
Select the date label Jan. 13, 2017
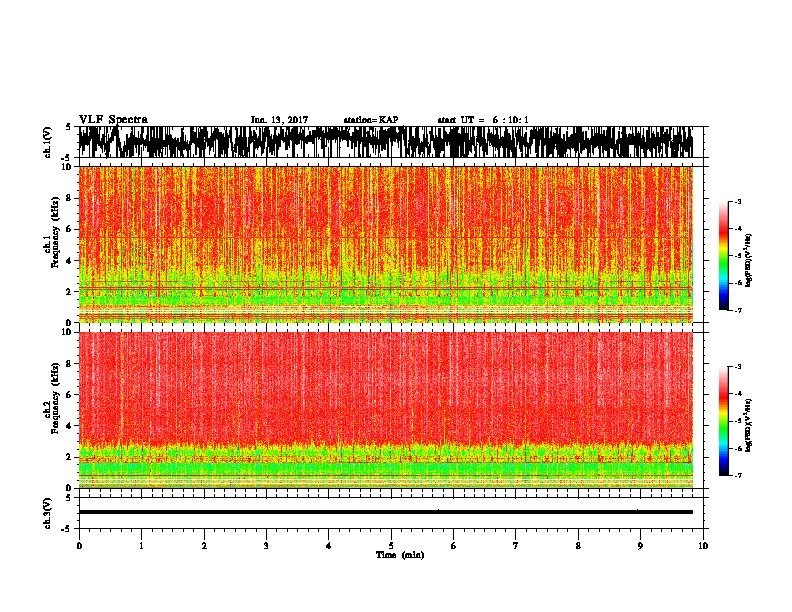pos(279,120)
